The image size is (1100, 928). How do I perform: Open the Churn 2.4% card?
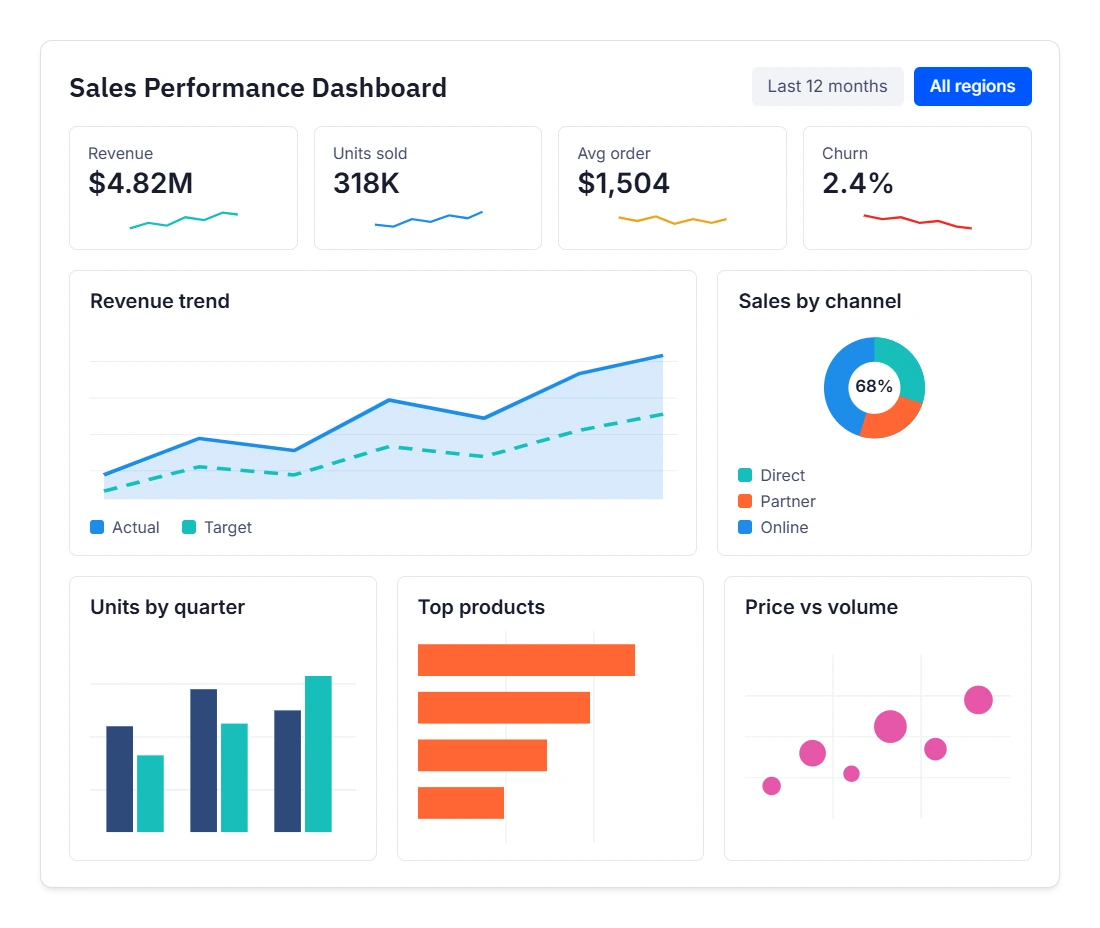917,188
